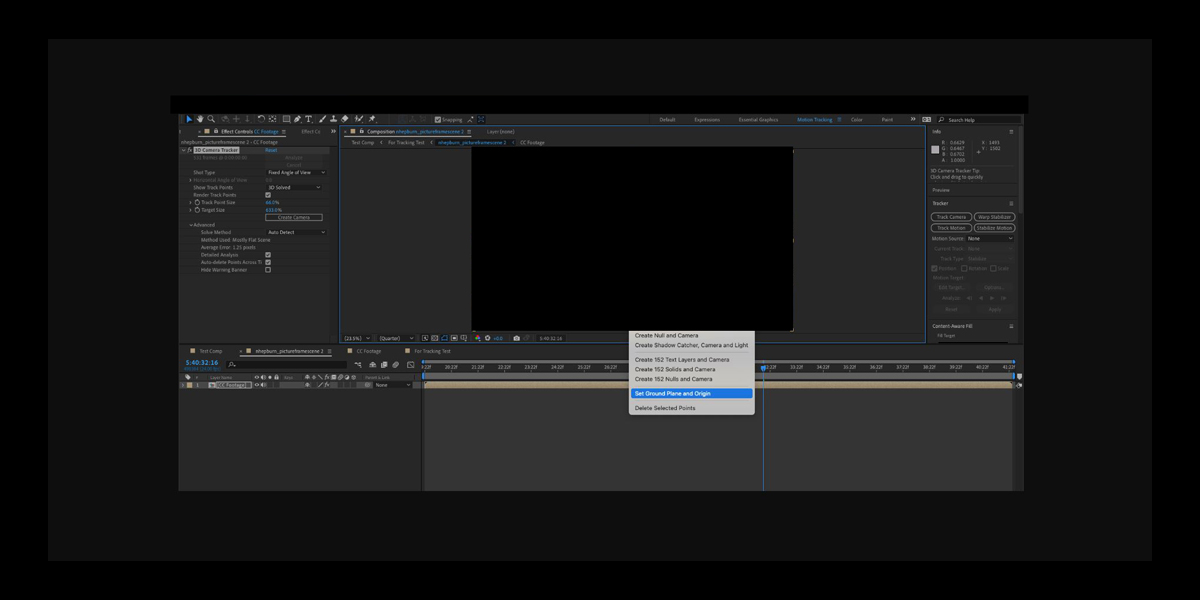
Task: Toggle the Position checkbox in Tracker
Action: (935, 268)
